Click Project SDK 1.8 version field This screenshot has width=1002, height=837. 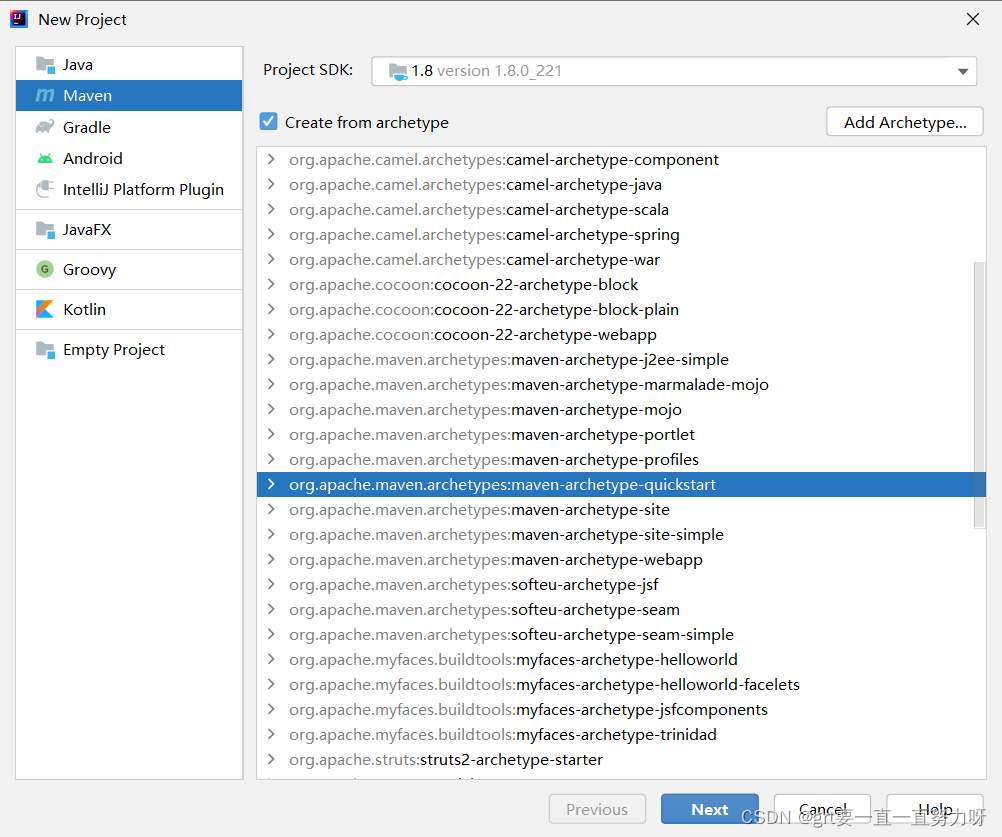[674, 71]
